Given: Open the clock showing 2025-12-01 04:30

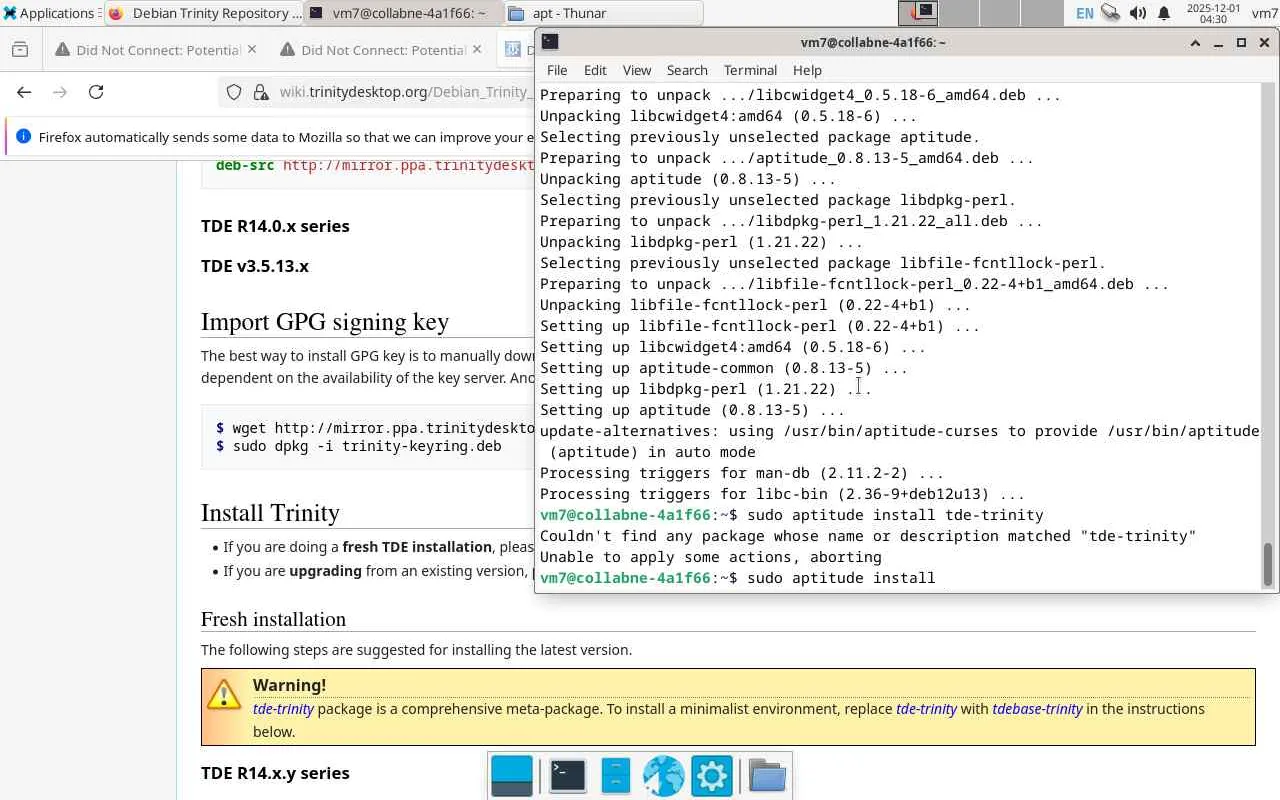Looking at the screenshot, I should 1213,13.
